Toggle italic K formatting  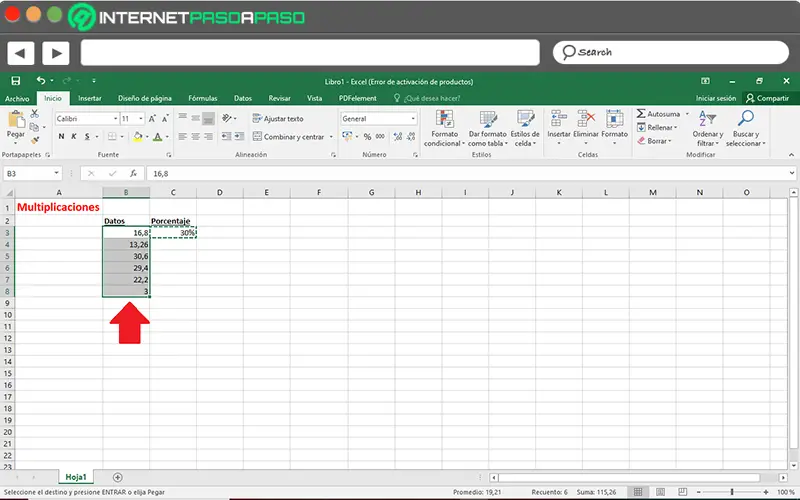(x=74, y=136)
